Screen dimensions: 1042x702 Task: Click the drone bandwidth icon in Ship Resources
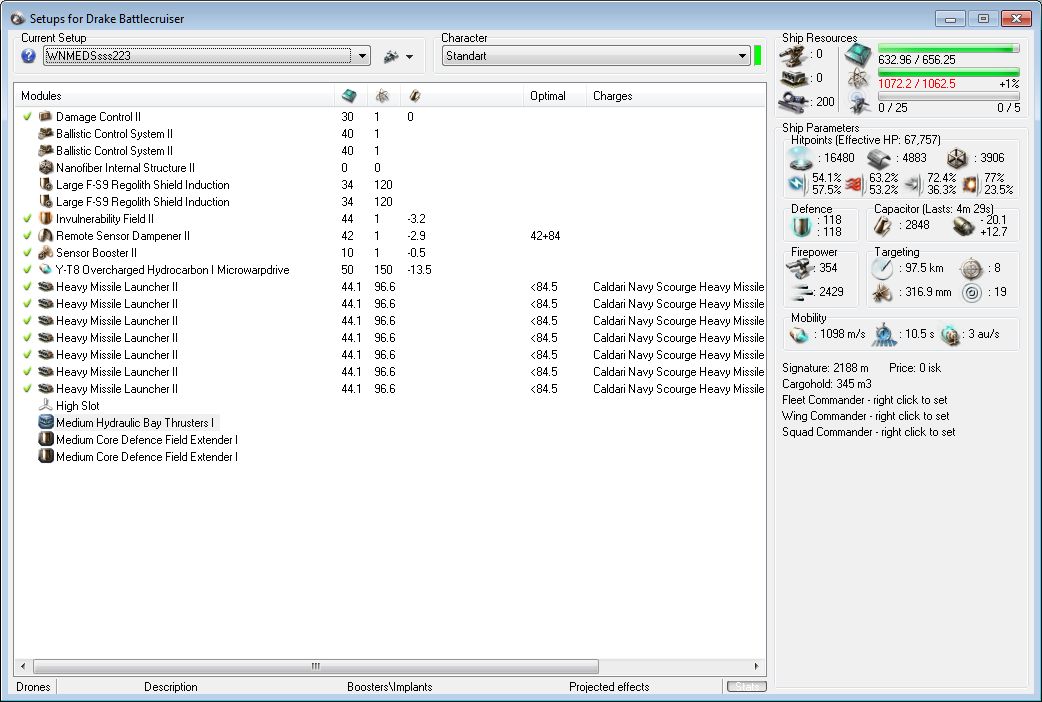(857, 103)
